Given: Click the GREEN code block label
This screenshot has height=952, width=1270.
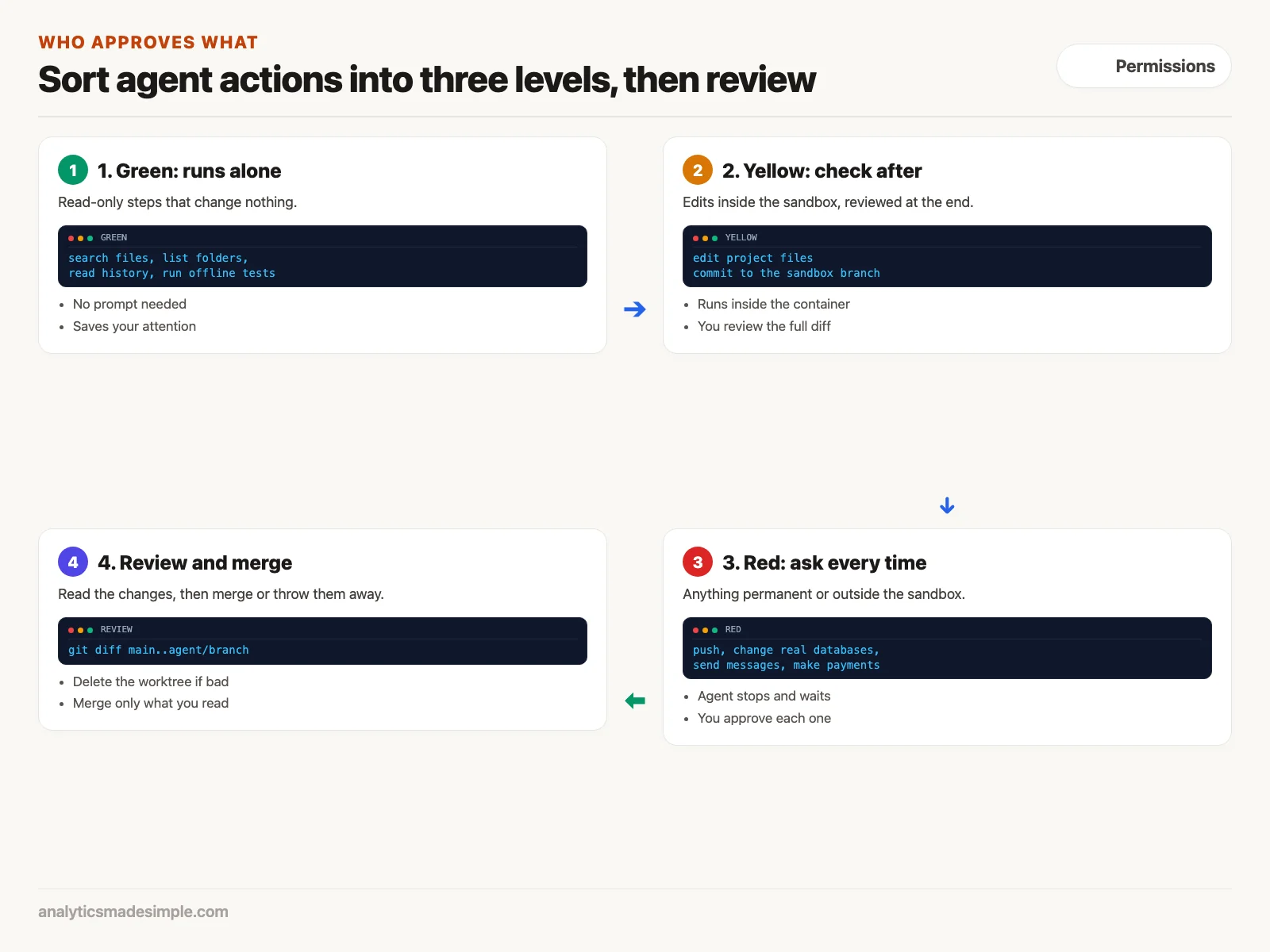Looking at the screenshot, I should pos(114,237).
